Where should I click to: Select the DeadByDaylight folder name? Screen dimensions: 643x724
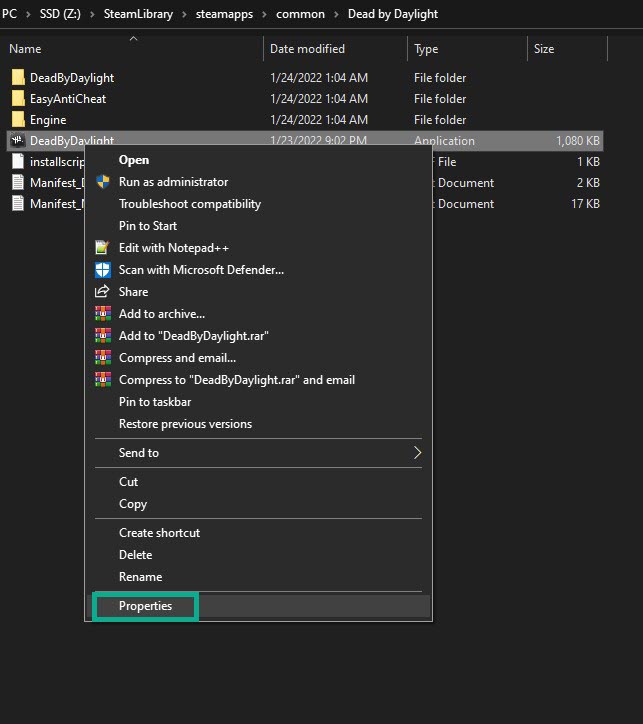click(72, 78)
